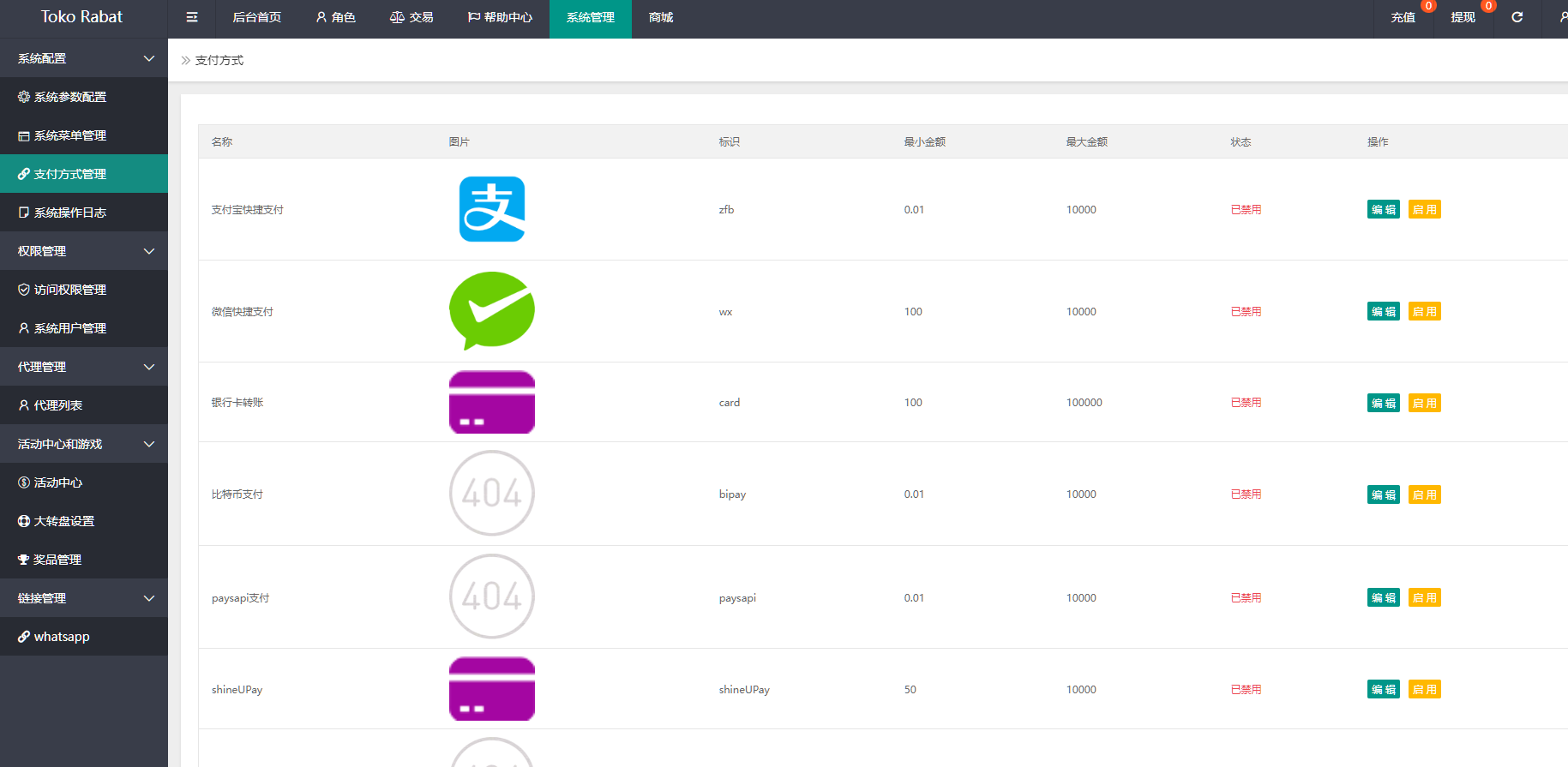1568x767 pixels.
Task: Collapse the 活动中心和游戏 sidebar section
Action: tap(84, 444)
